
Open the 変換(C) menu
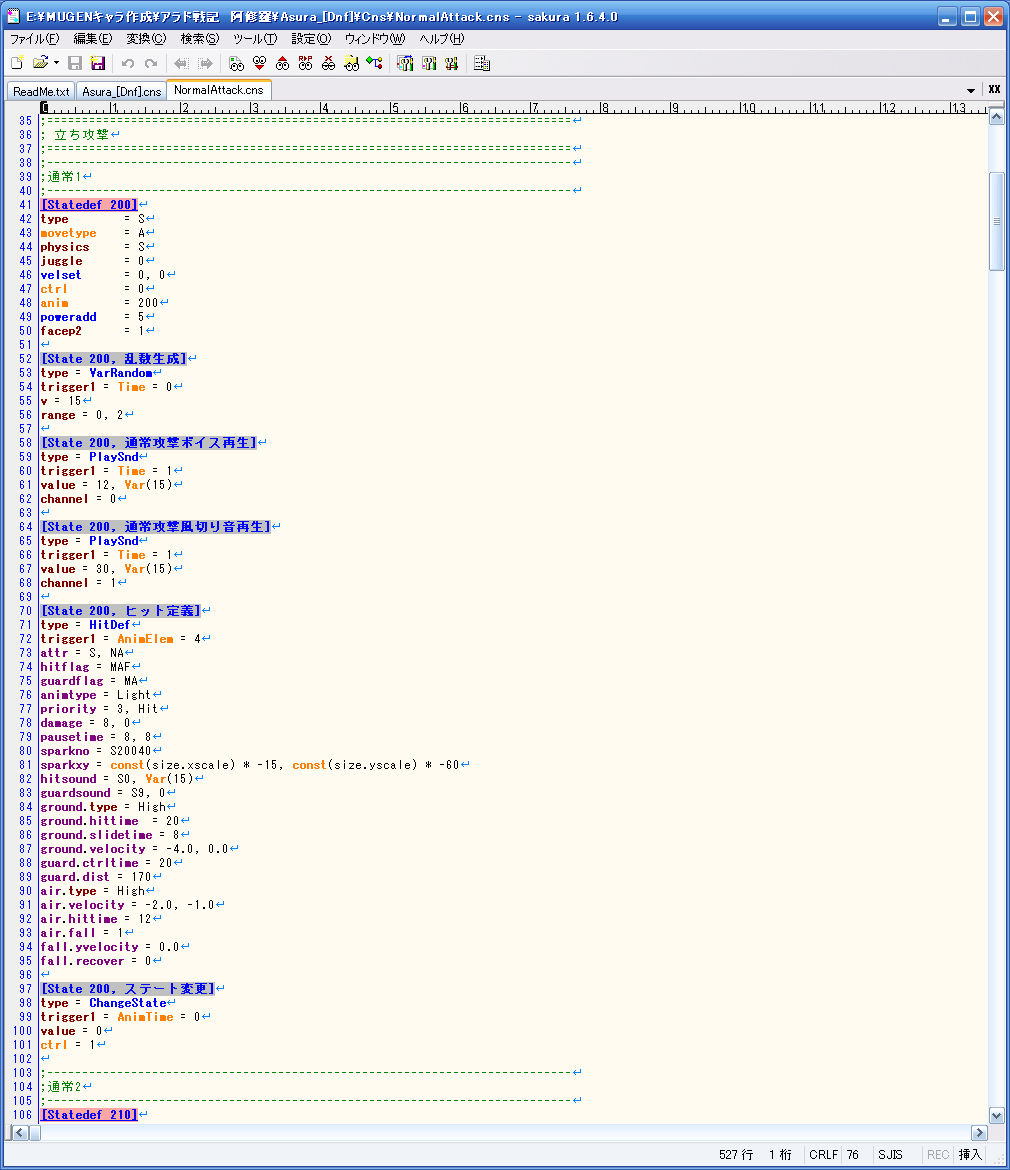(146, 39)
